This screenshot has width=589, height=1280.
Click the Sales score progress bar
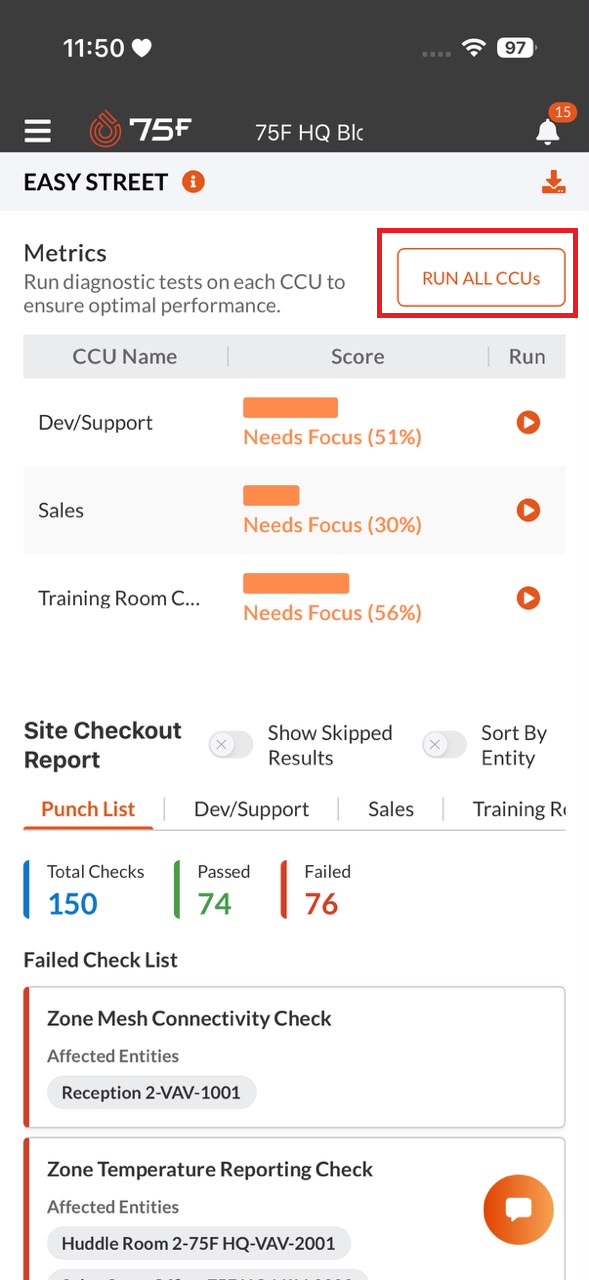[271, 495]
